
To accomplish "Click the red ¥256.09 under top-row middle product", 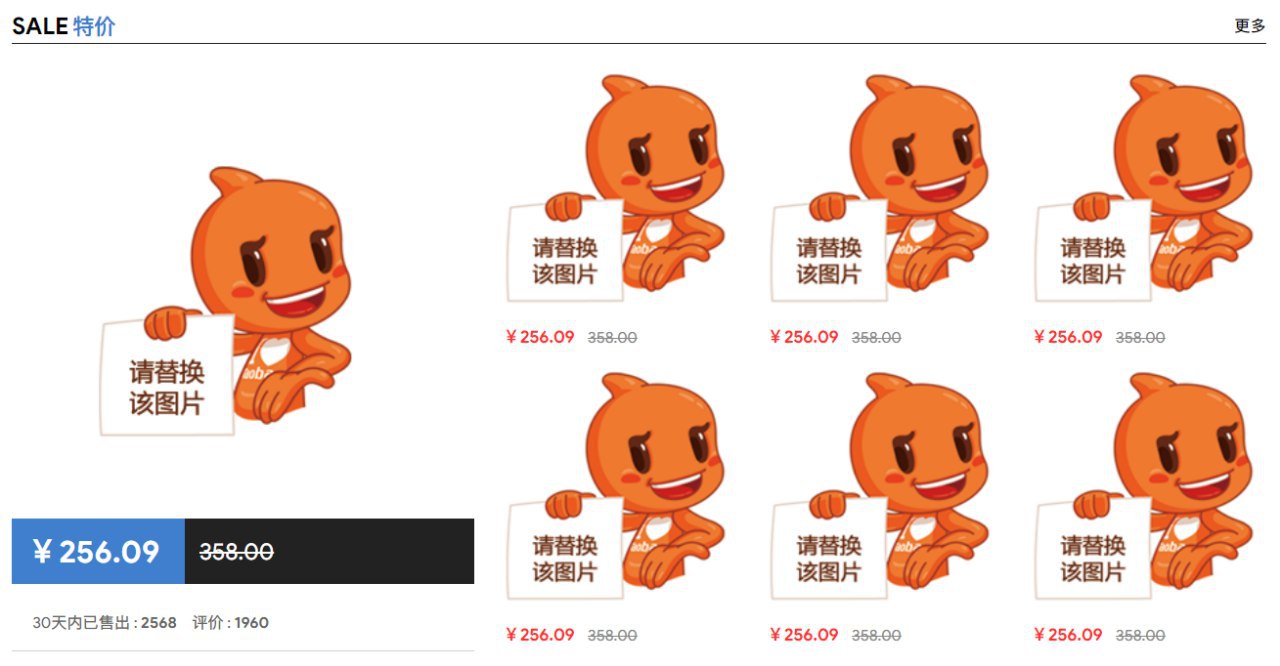I will coord(804,337).
